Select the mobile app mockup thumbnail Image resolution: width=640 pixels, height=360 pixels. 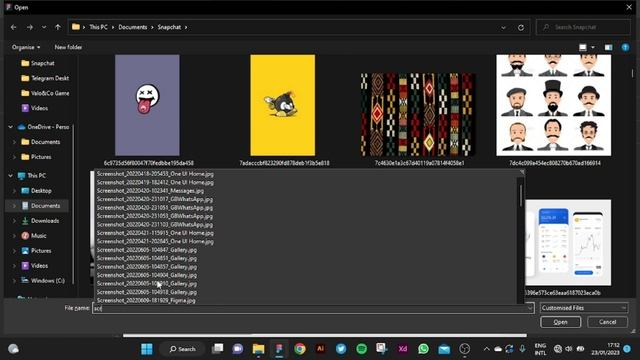pyautogui.click(x=568, y=242)
